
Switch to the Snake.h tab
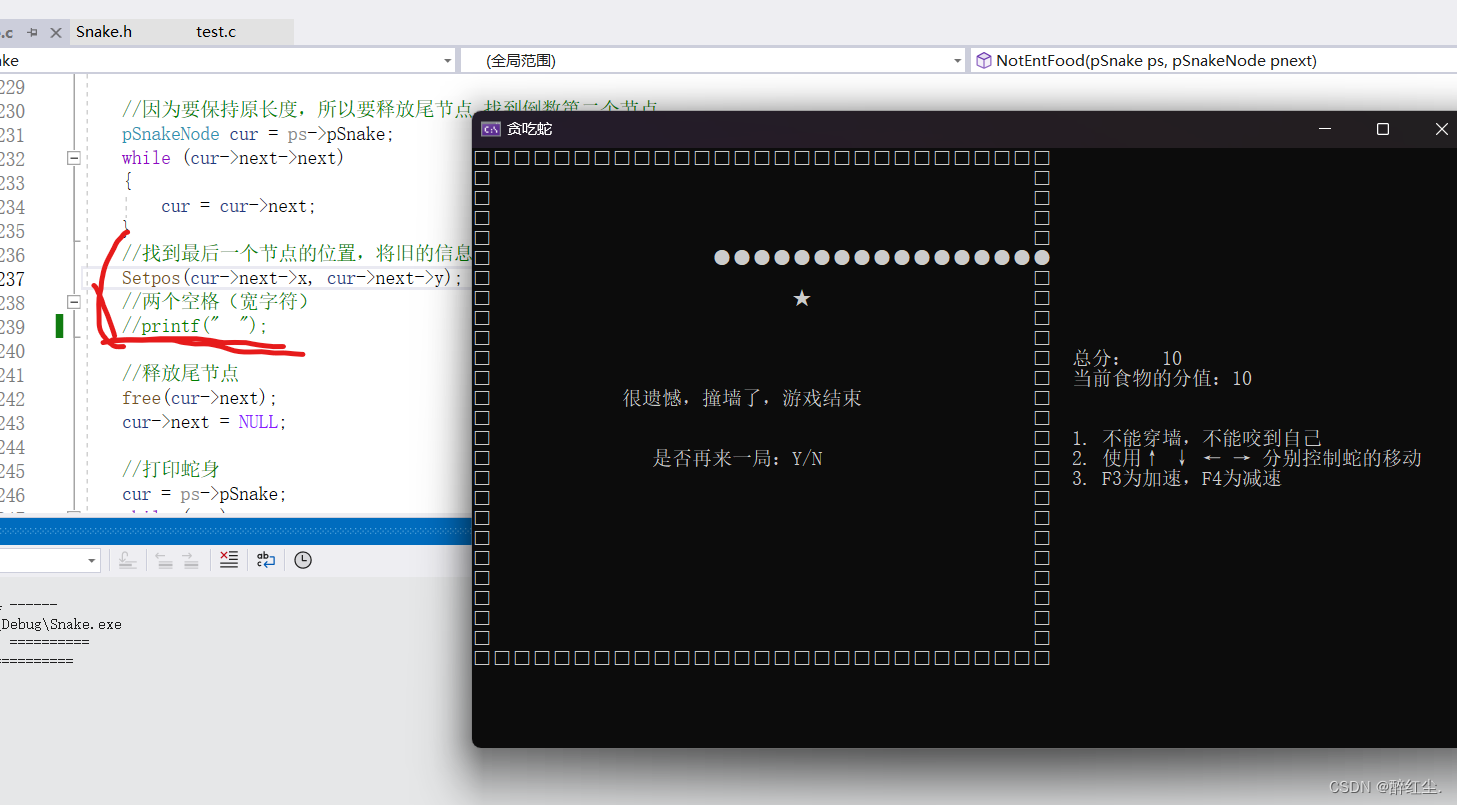click(104, 32)
